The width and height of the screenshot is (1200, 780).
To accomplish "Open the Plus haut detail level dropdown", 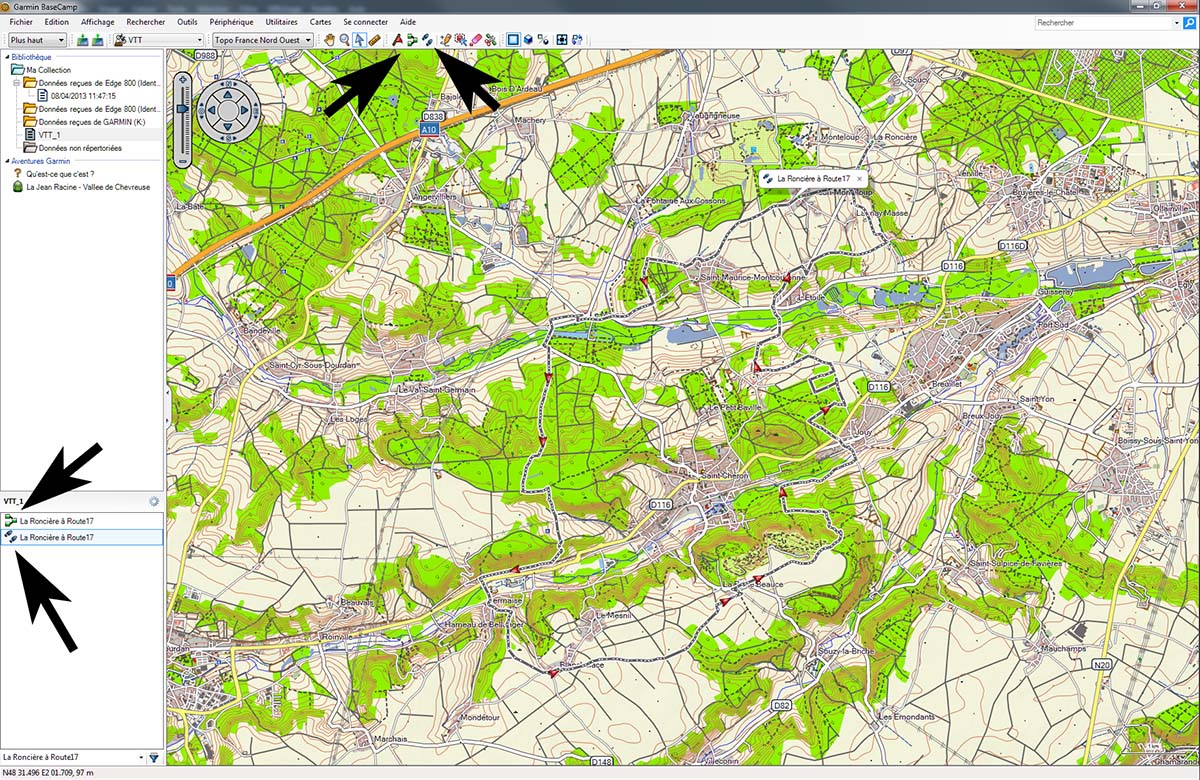I will (37, 40).
